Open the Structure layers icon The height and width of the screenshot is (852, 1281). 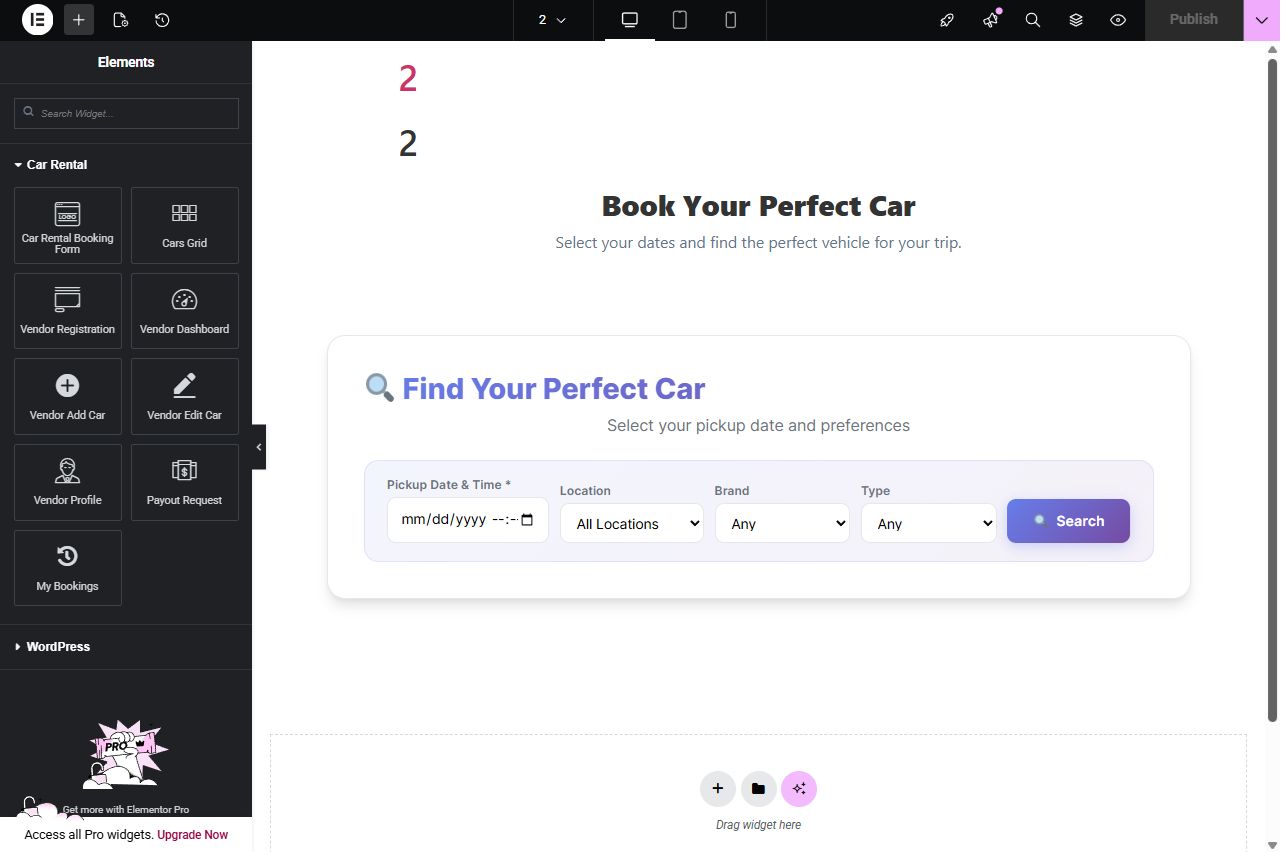coord(1076,20)
